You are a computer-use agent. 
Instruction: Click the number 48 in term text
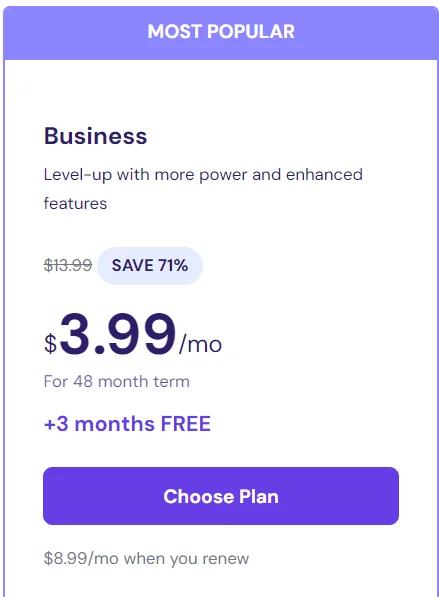[83, 381]
